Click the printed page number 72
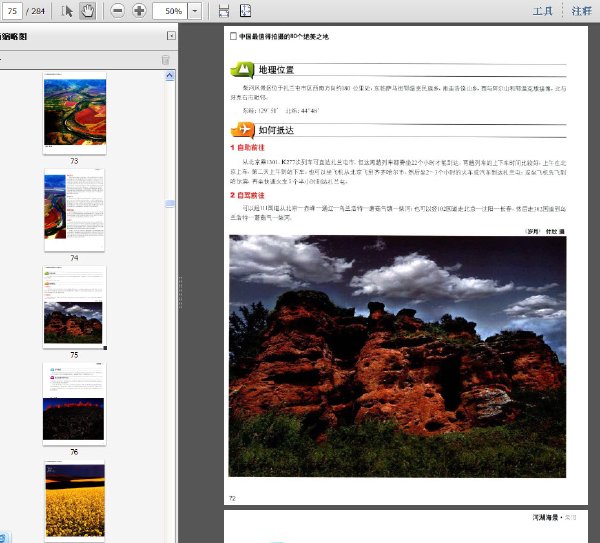 (232, 498)
